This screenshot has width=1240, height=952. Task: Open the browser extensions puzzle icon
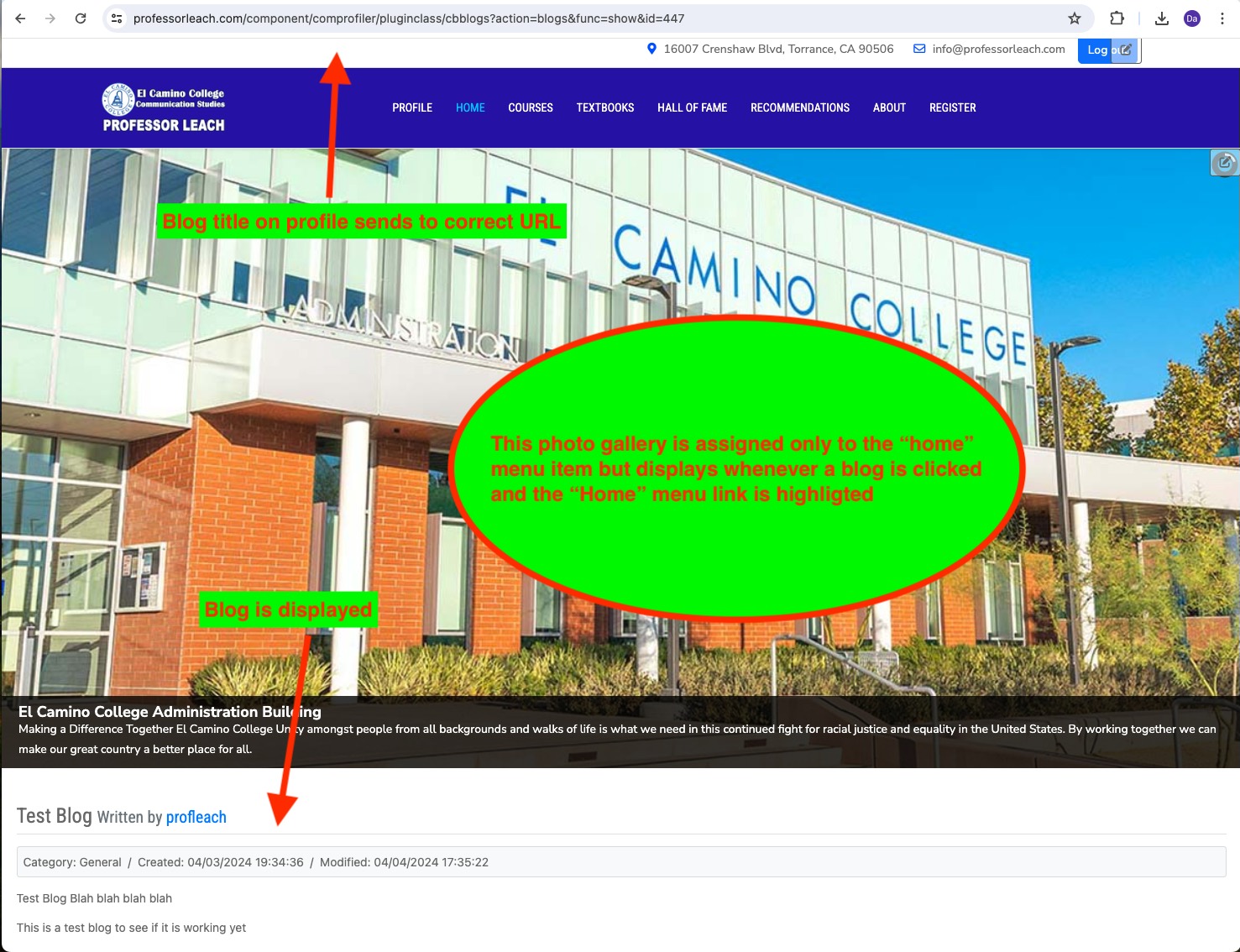(1117, 18)
